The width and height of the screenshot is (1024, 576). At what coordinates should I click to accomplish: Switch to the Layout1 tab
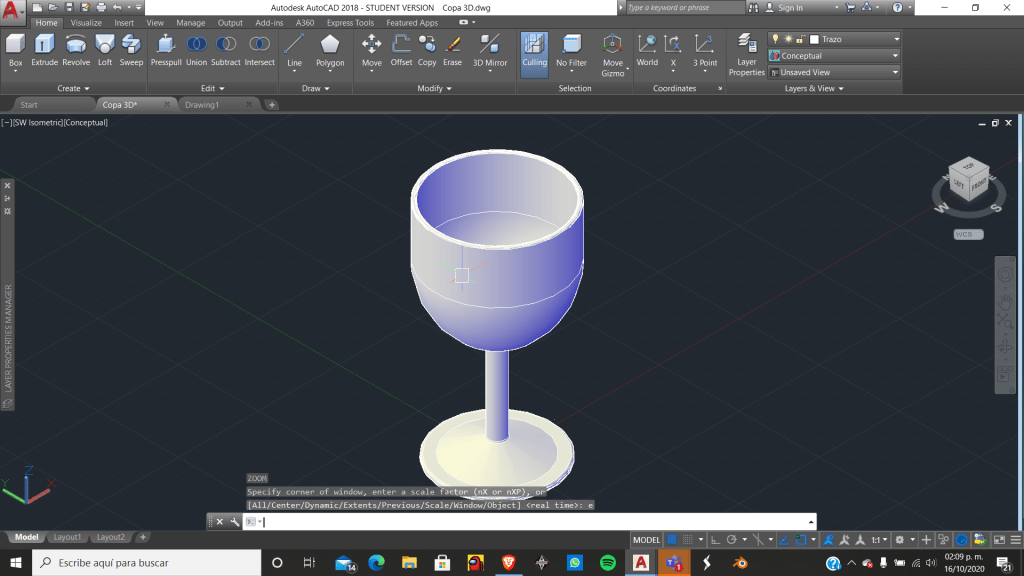pyautogui.click(x=68, y=537)
